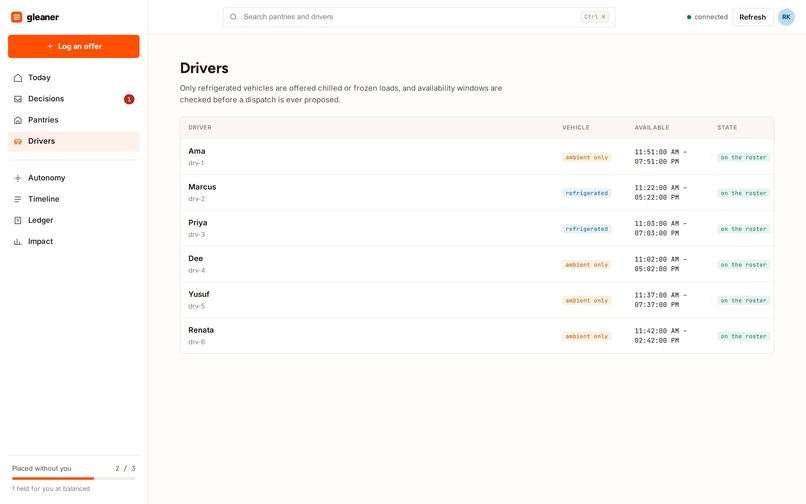Click Renata's on the roster state
806x504 pixels.
click(743, 336)
